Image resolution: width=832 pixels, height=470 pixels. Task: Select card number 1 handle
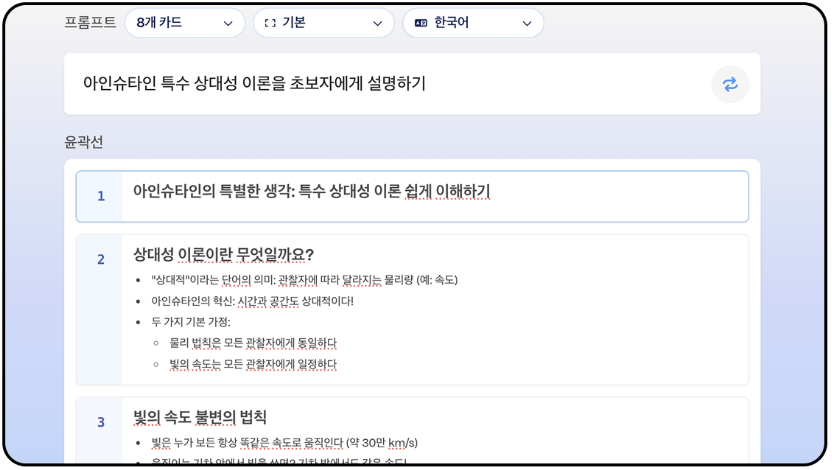coord(100,196)
